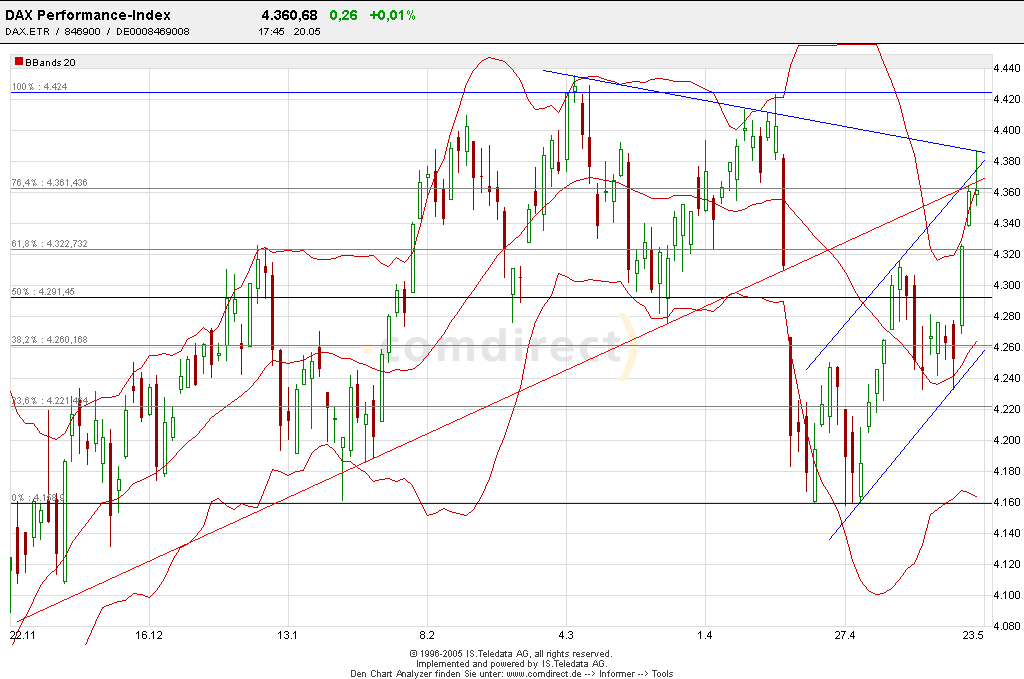Image resolution: width=1024 pixels, height=679 pixels.
Task: Click the 13.1 date axis label
Action: coord(287,635)
